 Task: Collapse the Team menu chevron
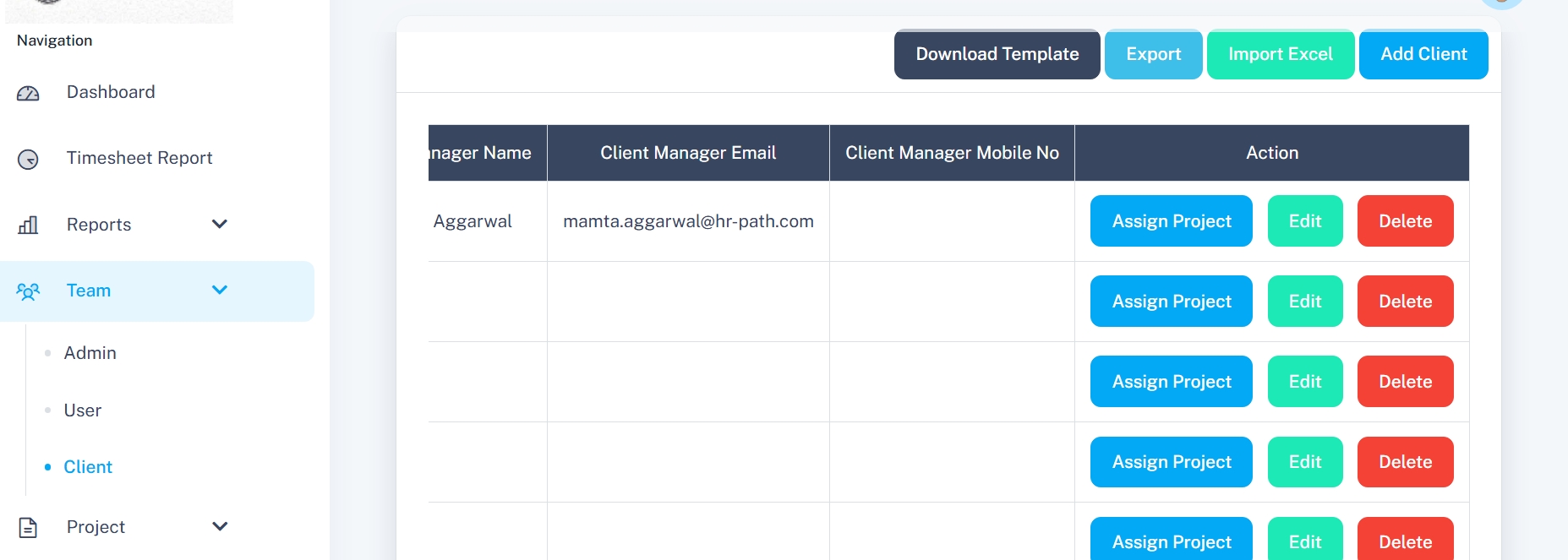pos(220,290)
